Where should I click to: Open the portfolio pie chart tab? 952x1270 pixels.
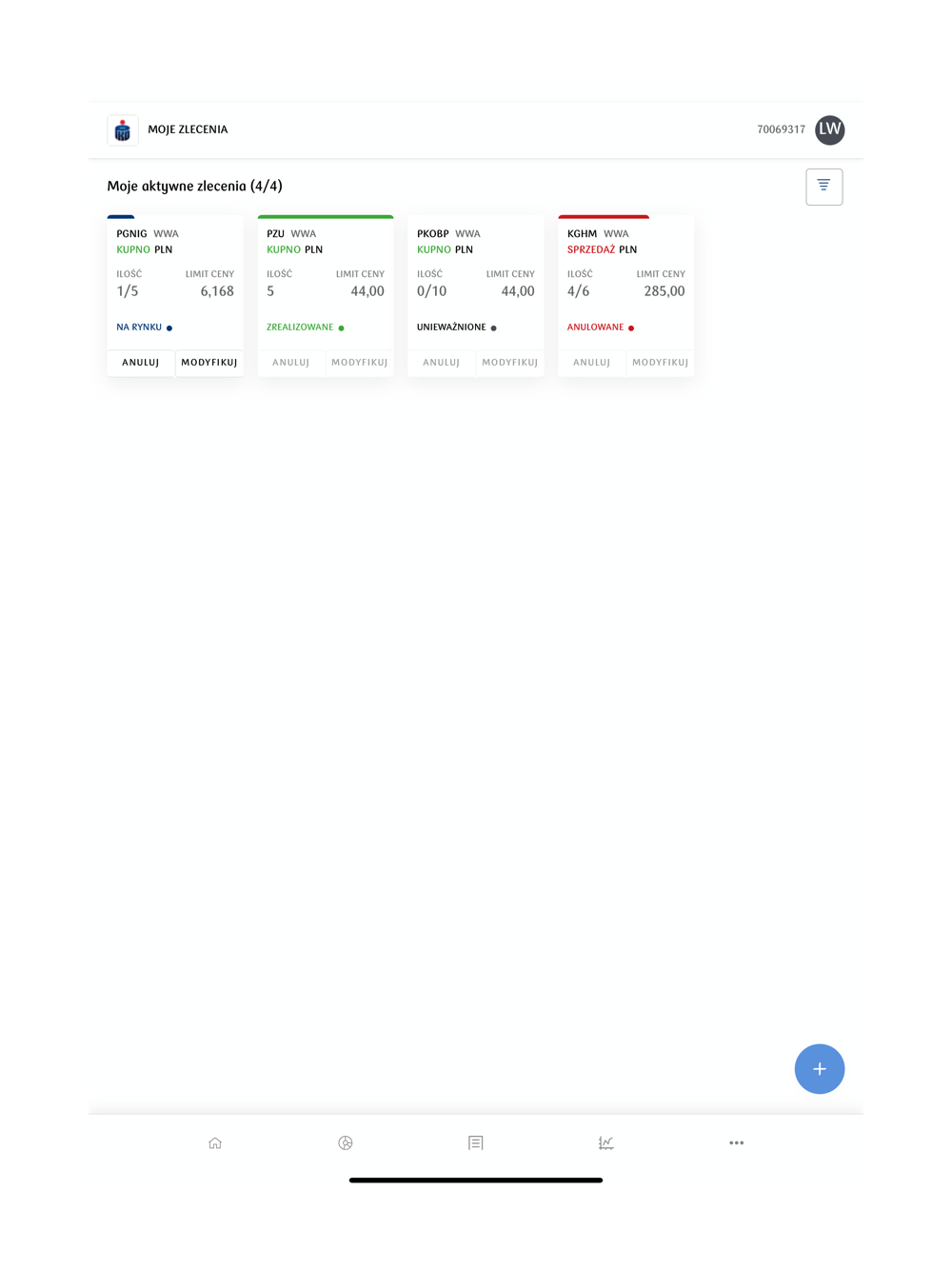(x=346, y=1142)
